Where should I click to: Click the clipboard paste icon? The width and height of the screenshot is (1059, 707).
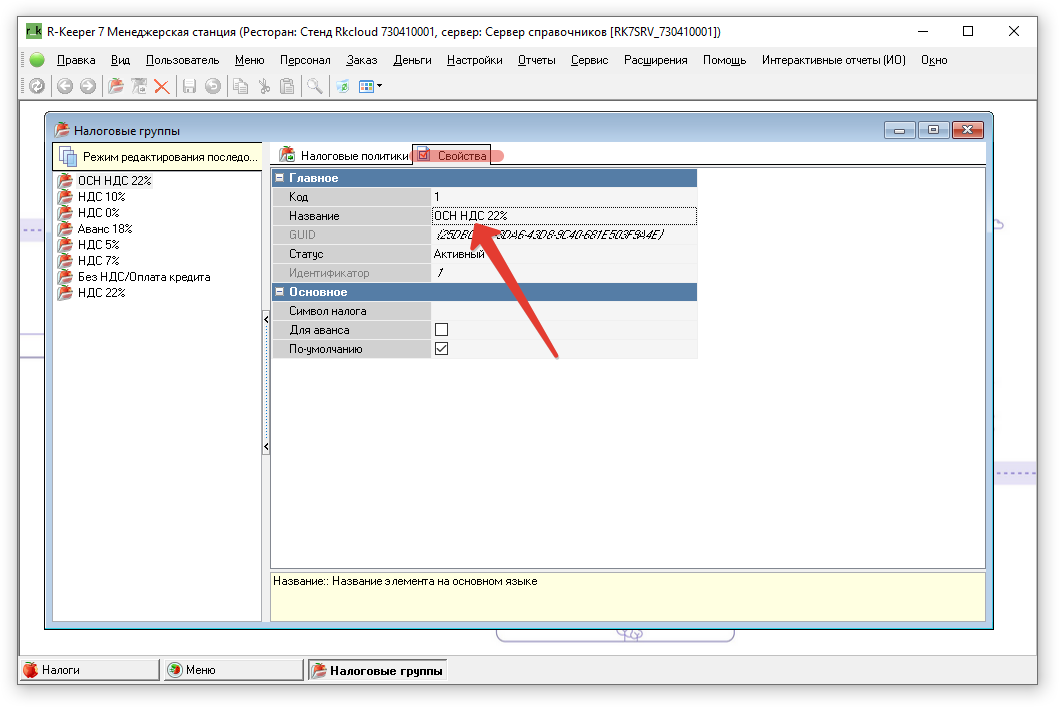point(287,87)
